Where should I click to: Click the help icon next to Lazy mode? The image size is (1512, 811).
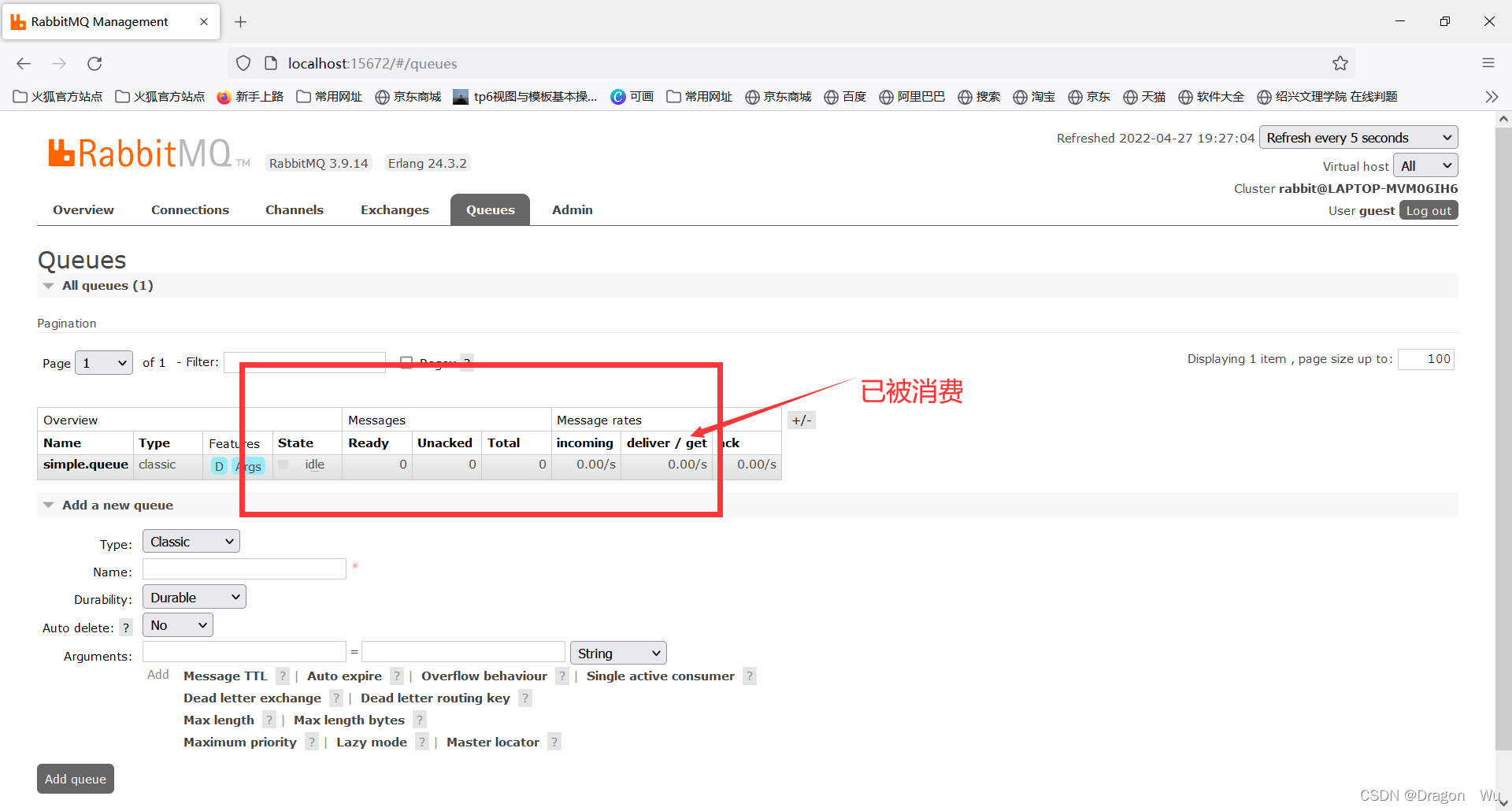[422, 742]
